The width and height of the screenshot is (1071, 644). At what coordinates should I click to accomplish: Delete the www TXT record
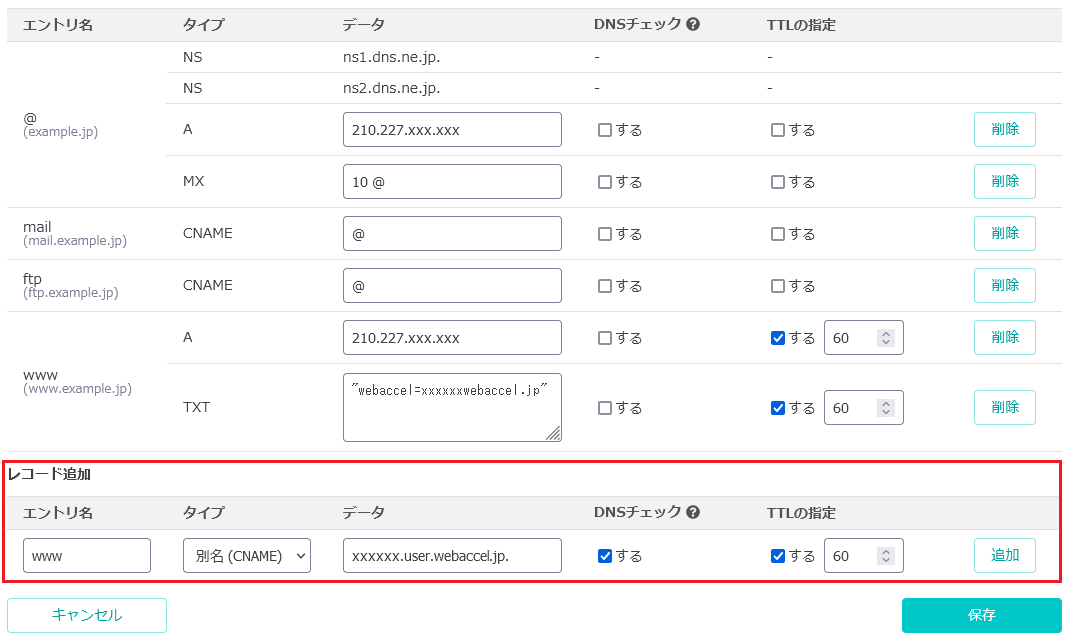[1005, 407]
